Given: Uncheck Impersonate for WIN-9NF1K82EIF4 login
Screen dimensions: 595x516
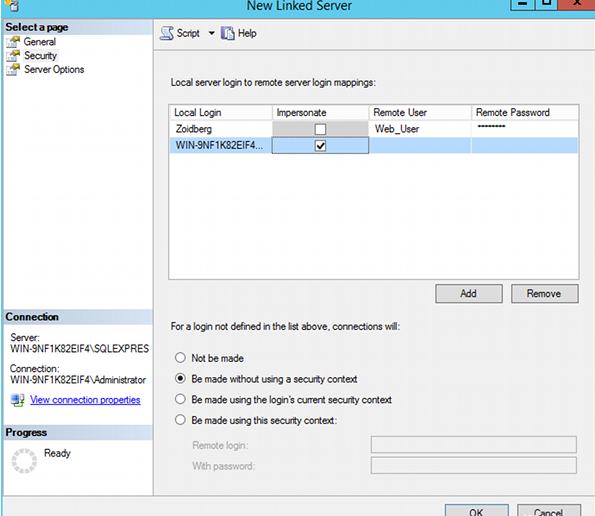Looking at the screenshot, I should tap(320, 146).
